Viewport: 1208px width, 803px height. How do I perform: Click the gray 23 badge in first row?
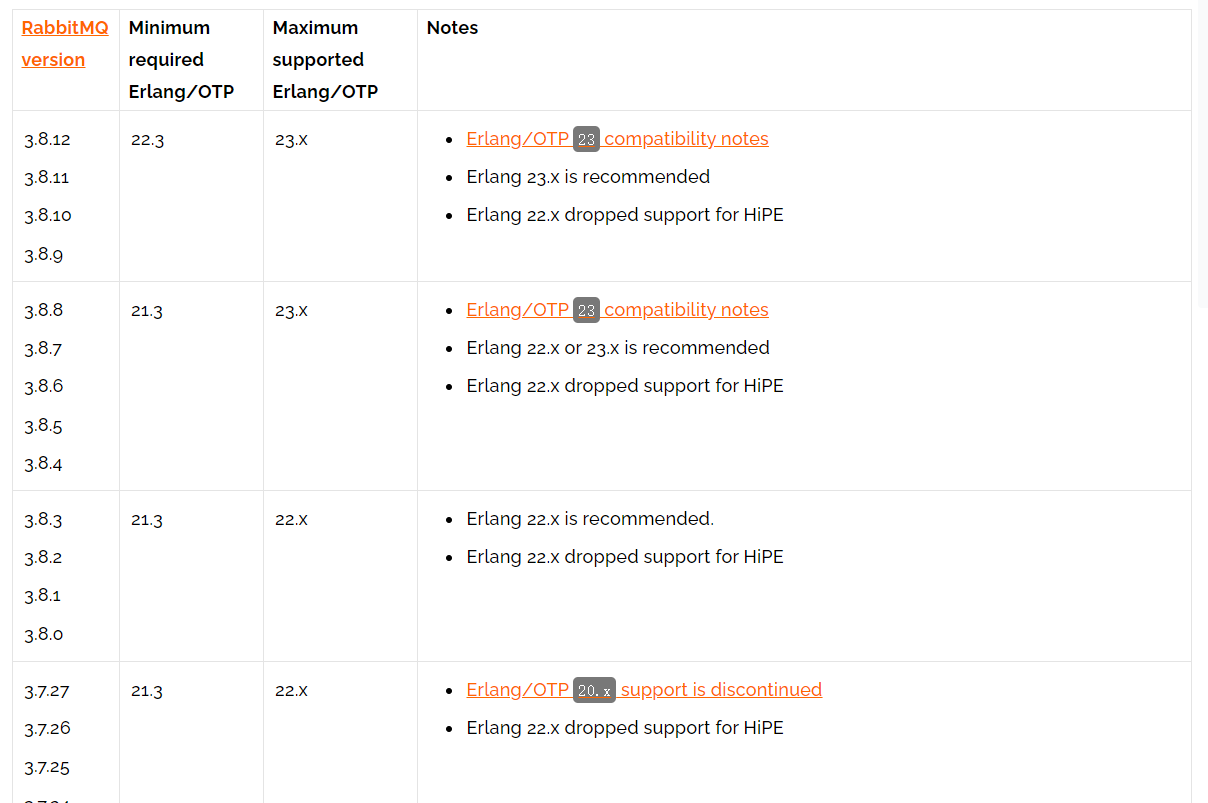coord(586,139)
